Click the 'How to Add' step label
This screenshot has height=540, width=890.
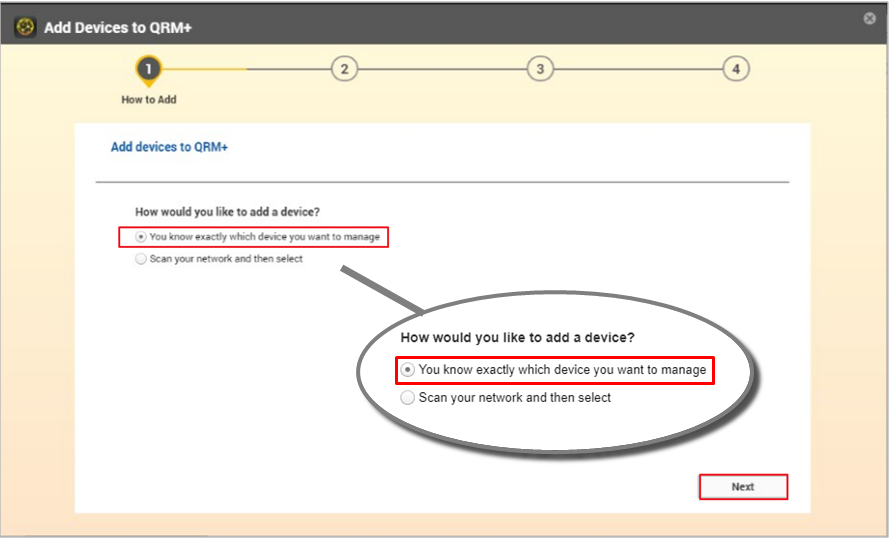click(x=149, y=99)
